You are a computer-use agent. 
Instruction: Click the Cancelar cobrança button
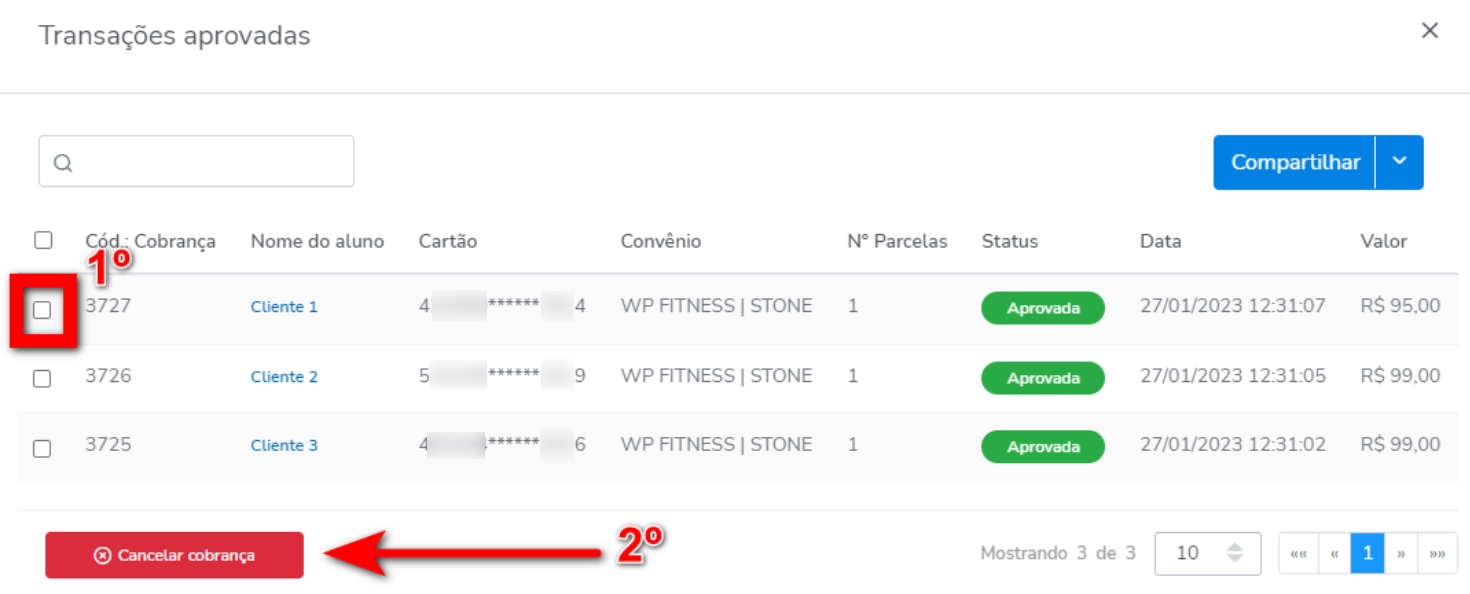[x=174, y=555]
